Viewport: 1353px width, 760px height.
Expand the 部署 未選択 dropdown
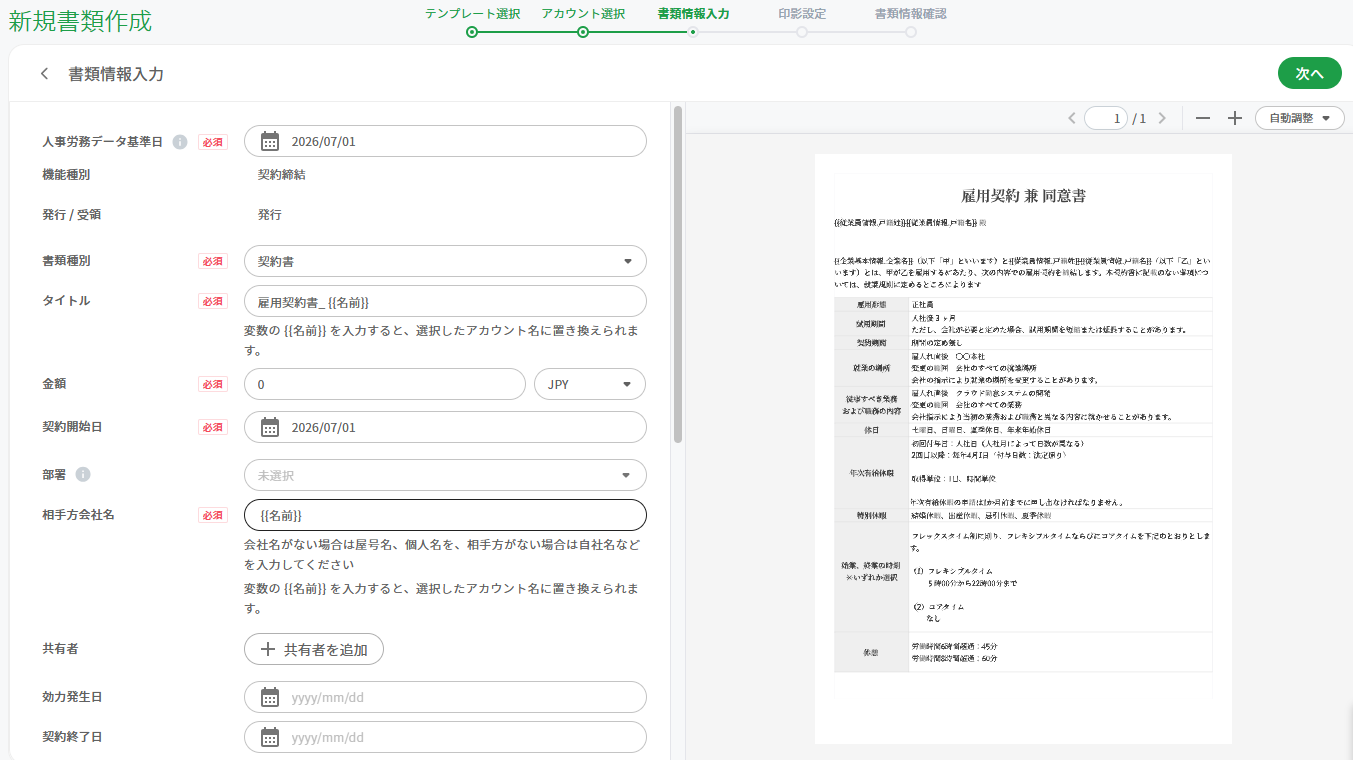(445, 475)
